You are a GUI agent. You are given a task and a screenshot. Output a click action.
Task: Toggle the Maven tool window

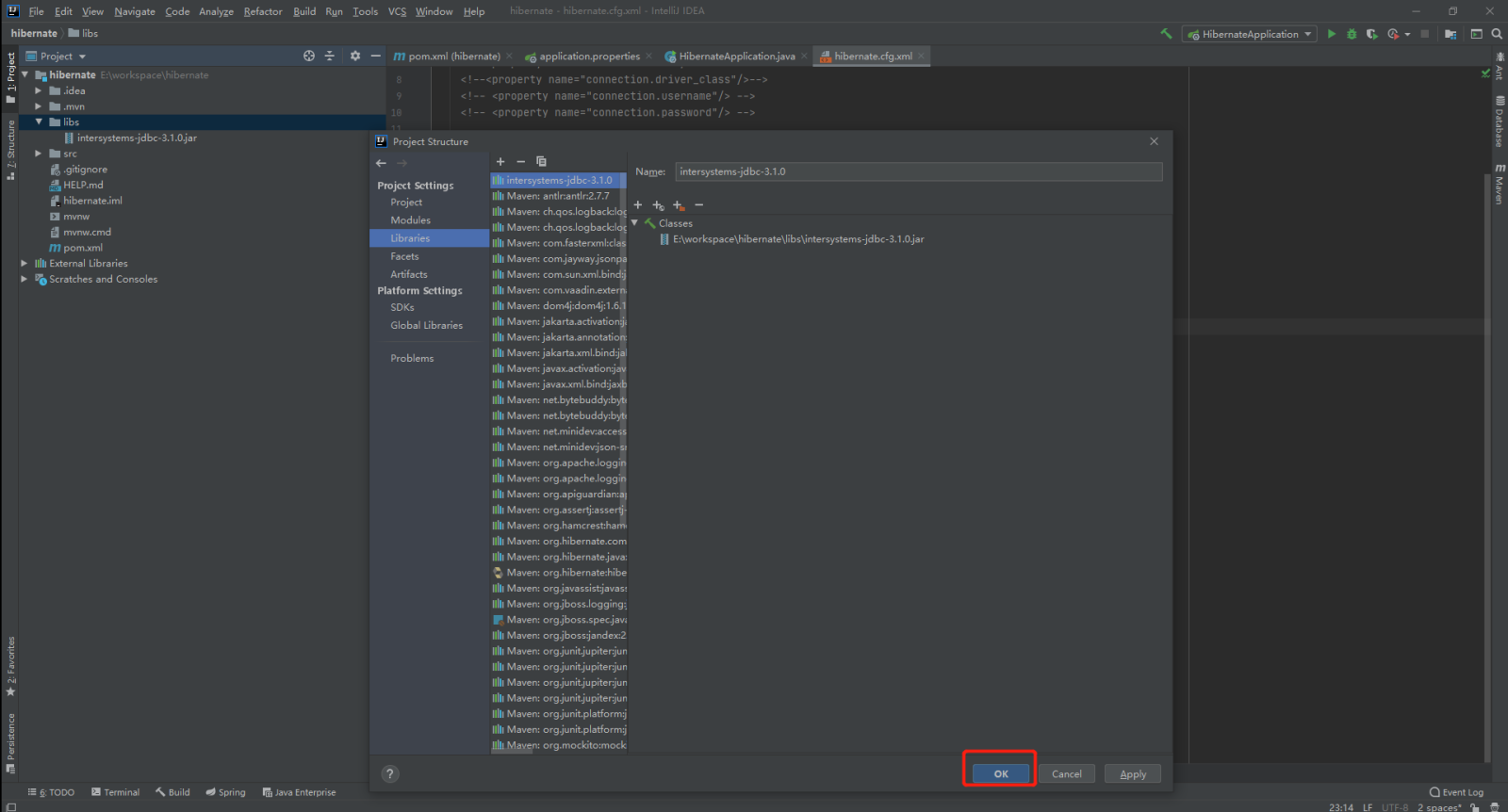point(1500,184)
